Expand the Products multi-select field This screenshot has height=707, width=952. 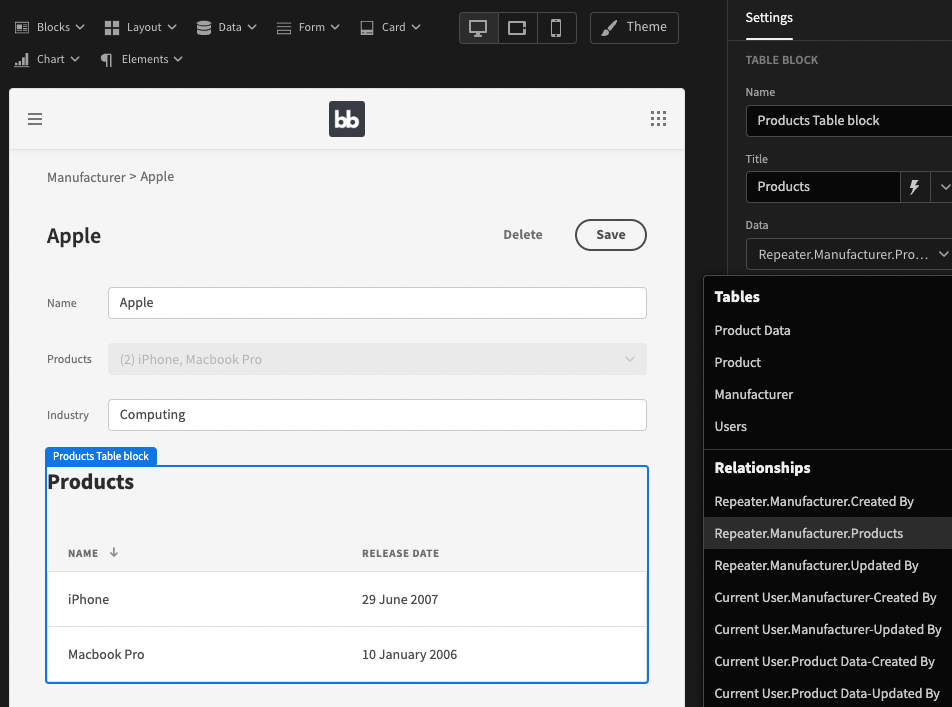click(x=377, y=359)
